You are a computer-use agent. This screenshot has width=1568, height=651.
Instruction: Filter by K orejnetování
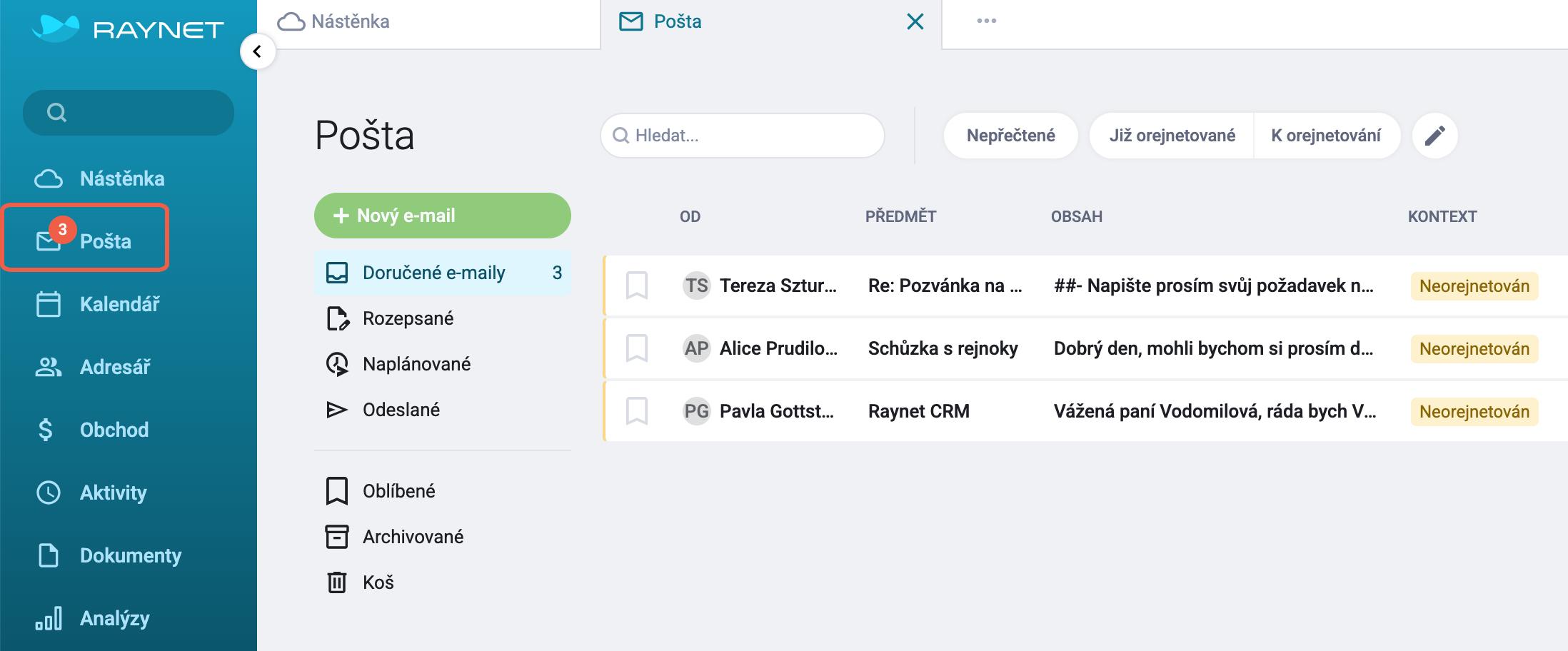tap(1326, 136)
